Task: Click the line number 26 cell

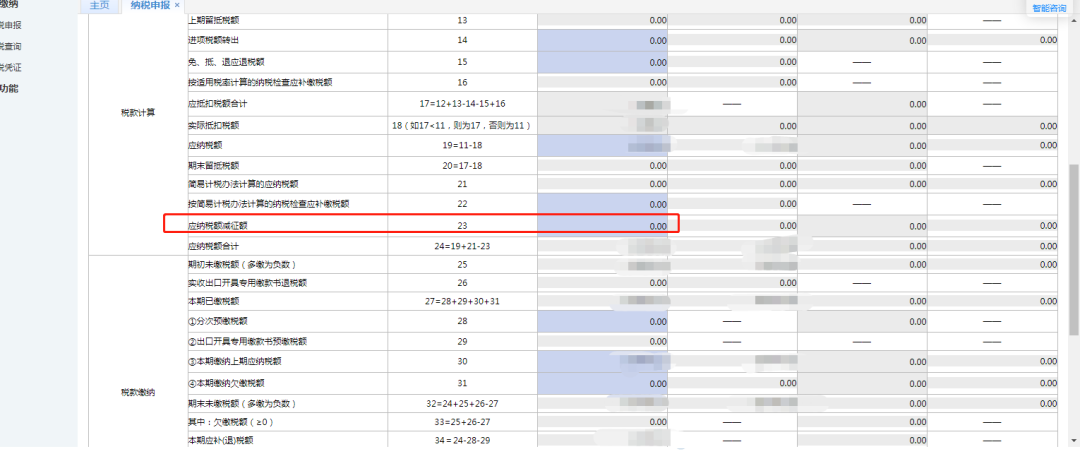Action: [x=462, y=282]
